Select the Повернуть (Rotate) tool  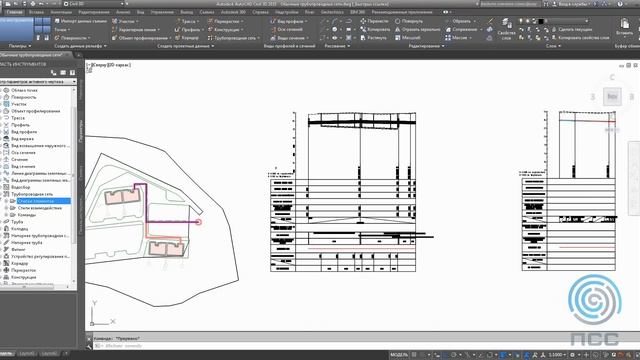pos(409,21)
